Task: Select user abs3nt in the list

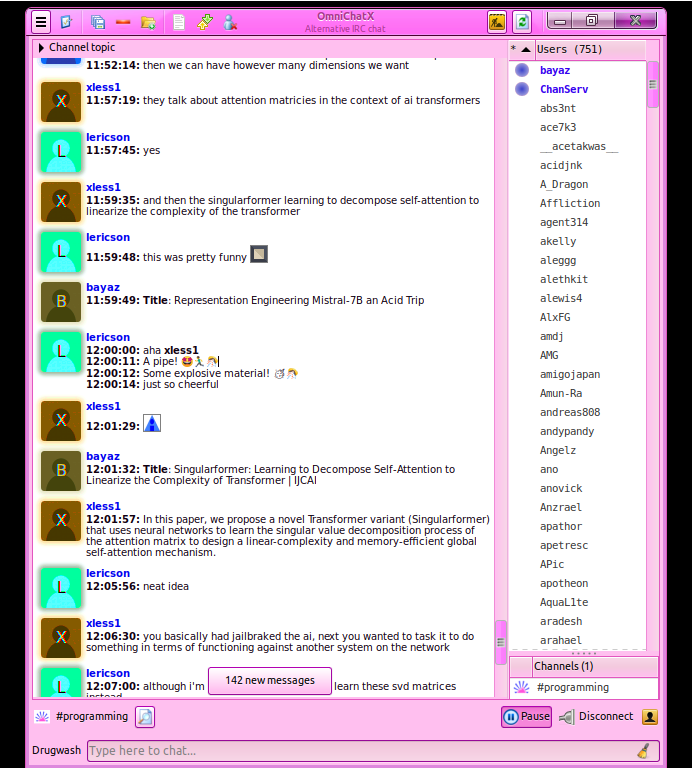Action: [558, 108]
